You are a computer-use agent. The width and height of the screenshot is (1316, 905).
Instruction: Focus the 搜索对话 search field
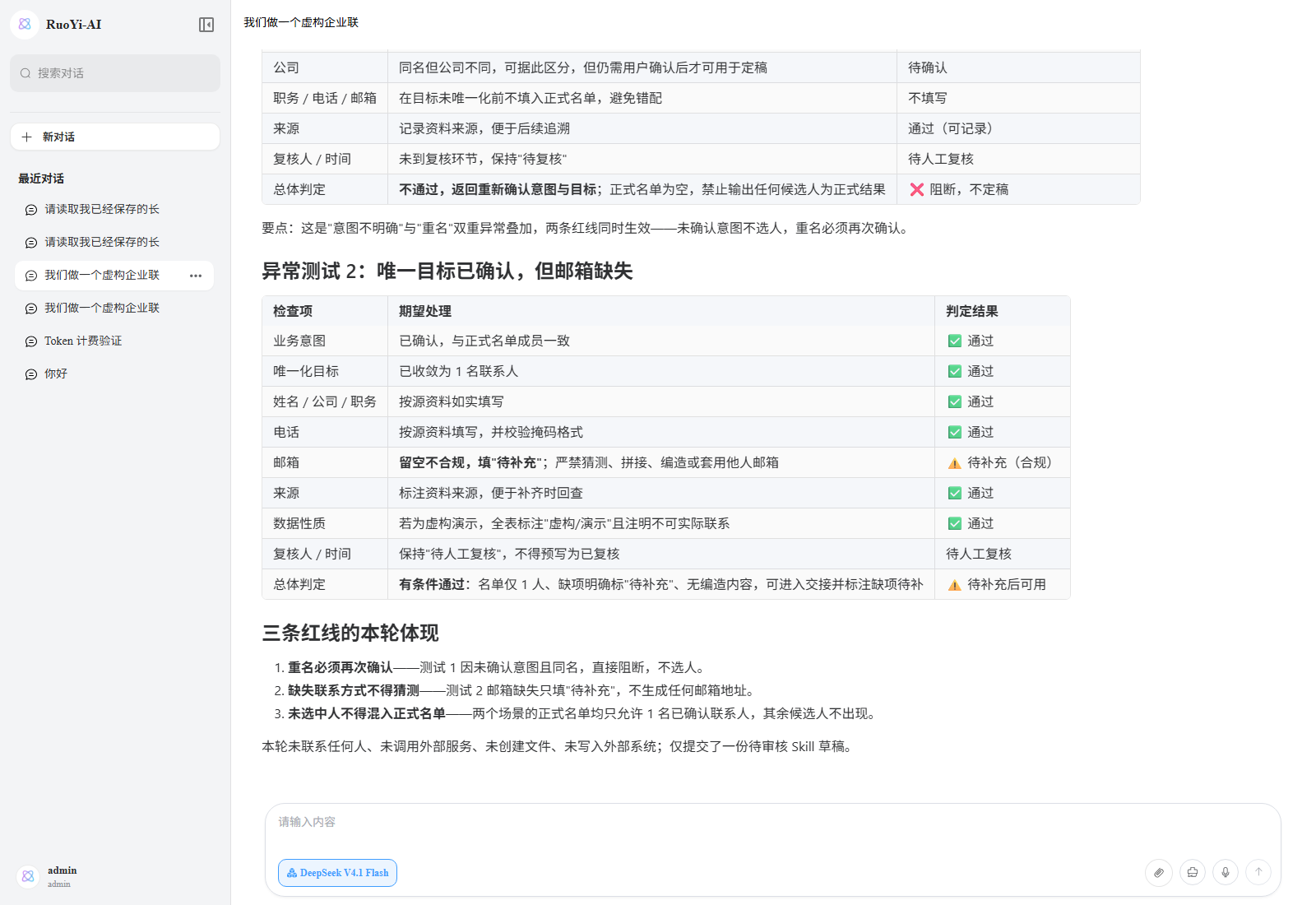coord(115,73)
